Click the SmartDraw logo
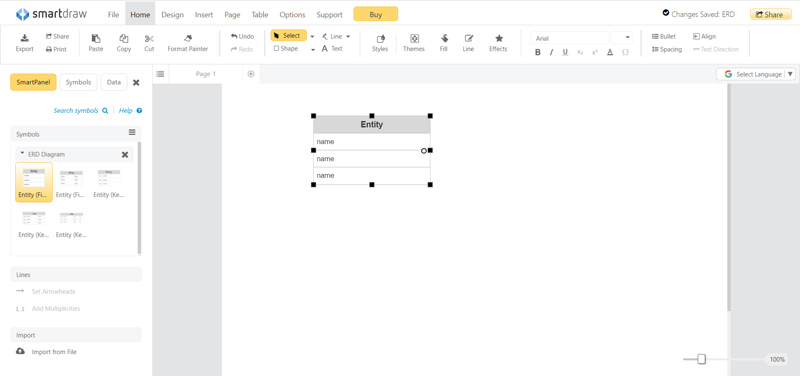 click(52, 14)
